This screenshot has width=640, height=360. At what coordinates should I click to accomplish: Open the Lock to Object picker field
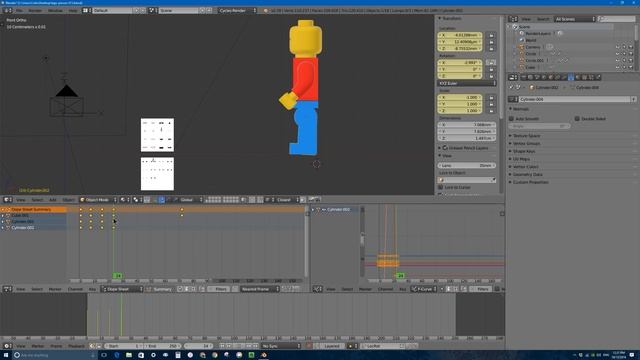pyautogui.click(x=467, y=180)
